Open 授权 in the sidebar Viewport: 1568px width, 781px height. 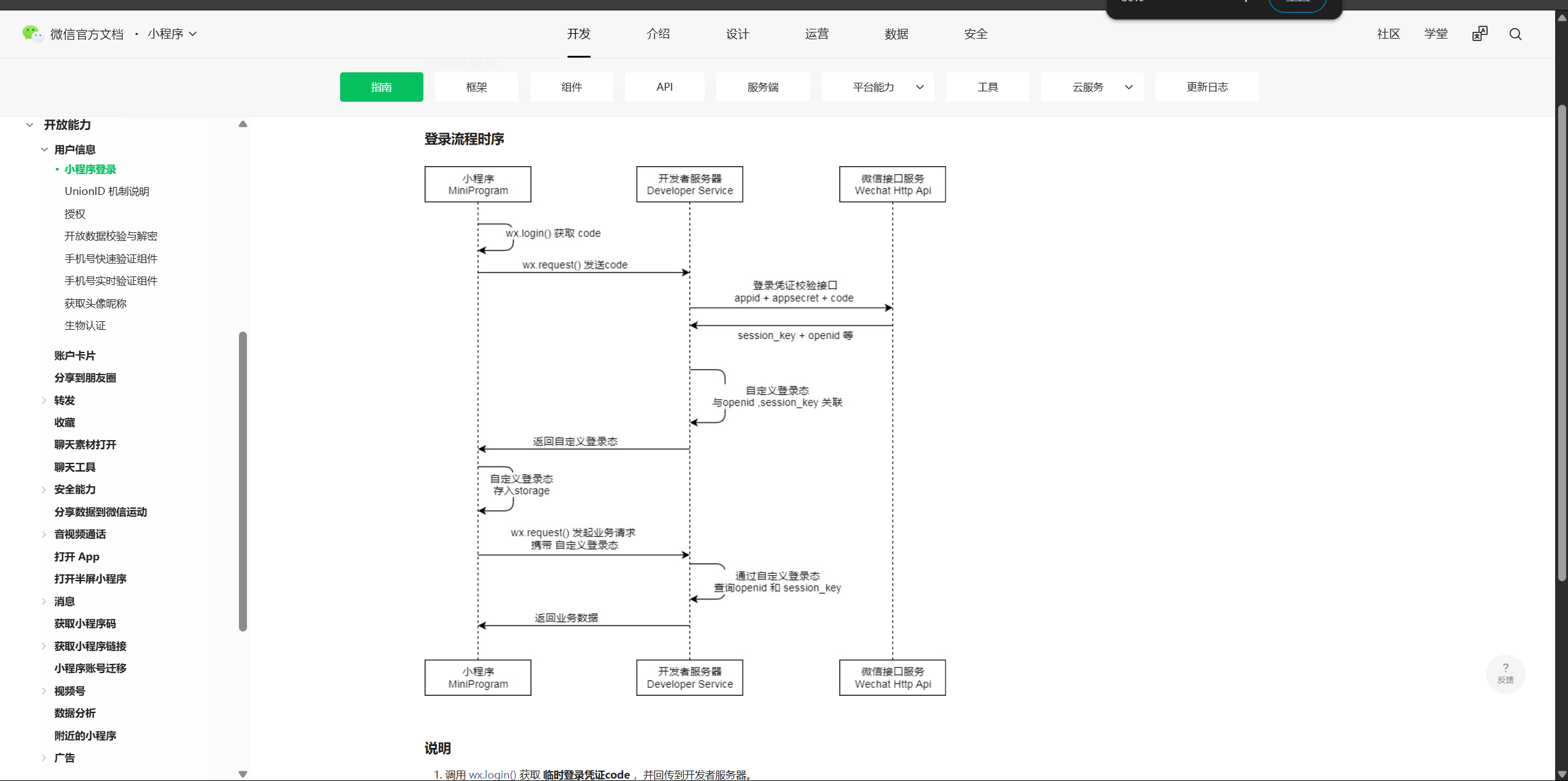click(75, 214)
